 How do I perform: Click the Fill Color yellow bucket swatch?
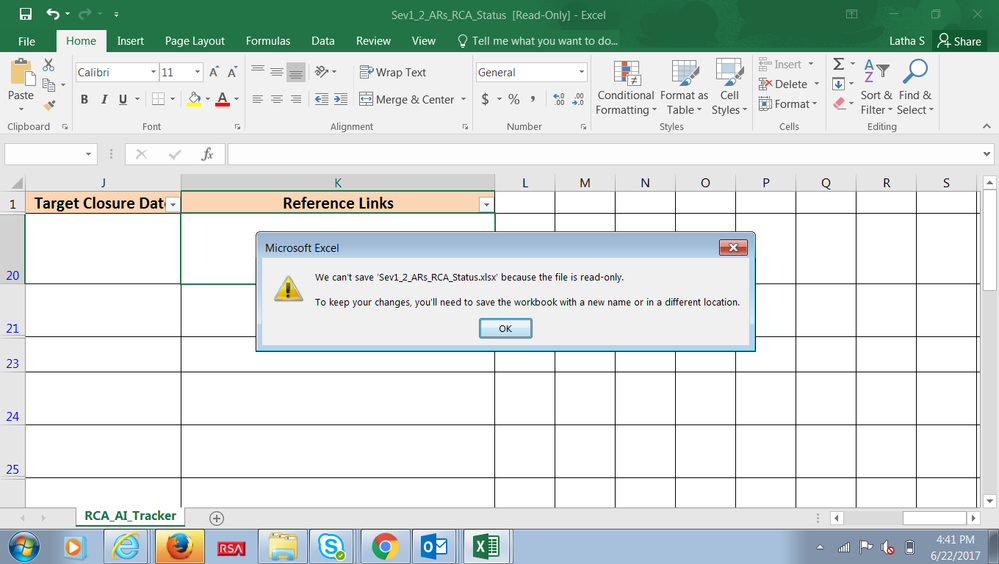coord(194,99)
